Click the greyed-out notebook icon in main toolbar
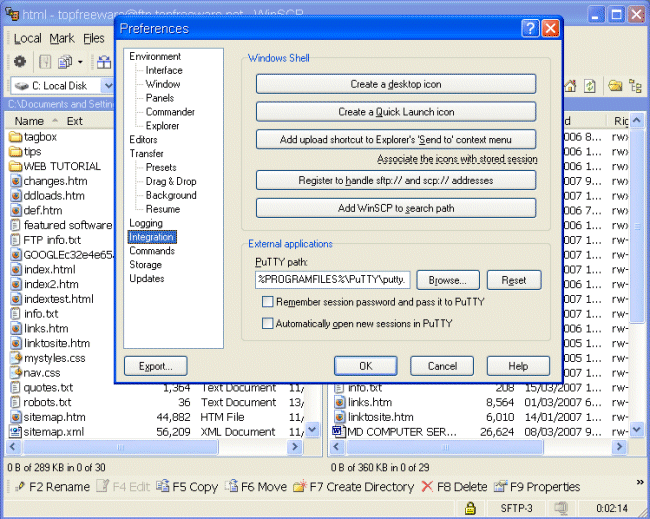This screenshot has width=650, height=519. point(45,62)
